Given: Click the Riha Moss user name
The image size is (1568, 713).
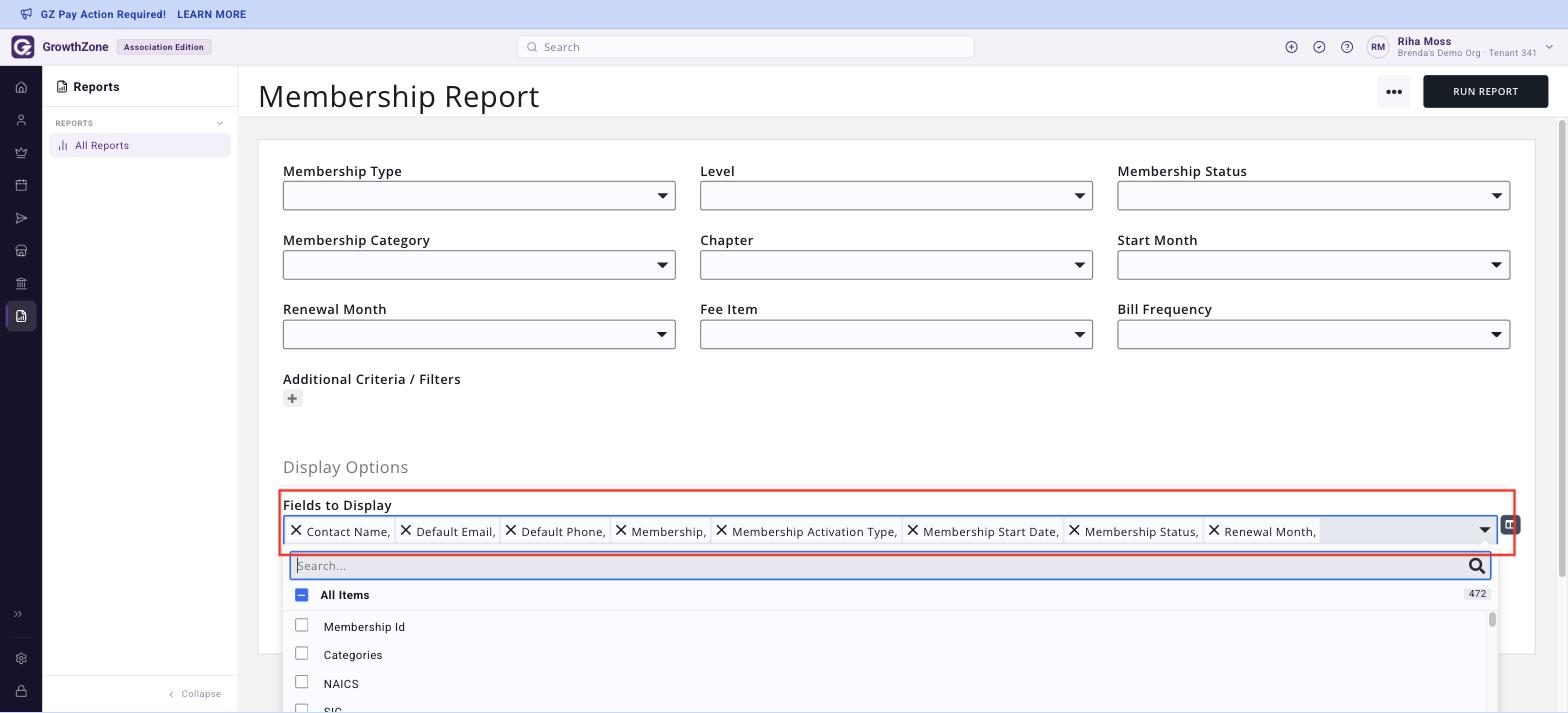Looking at the screenshot, I should [x=1424, y=41].
